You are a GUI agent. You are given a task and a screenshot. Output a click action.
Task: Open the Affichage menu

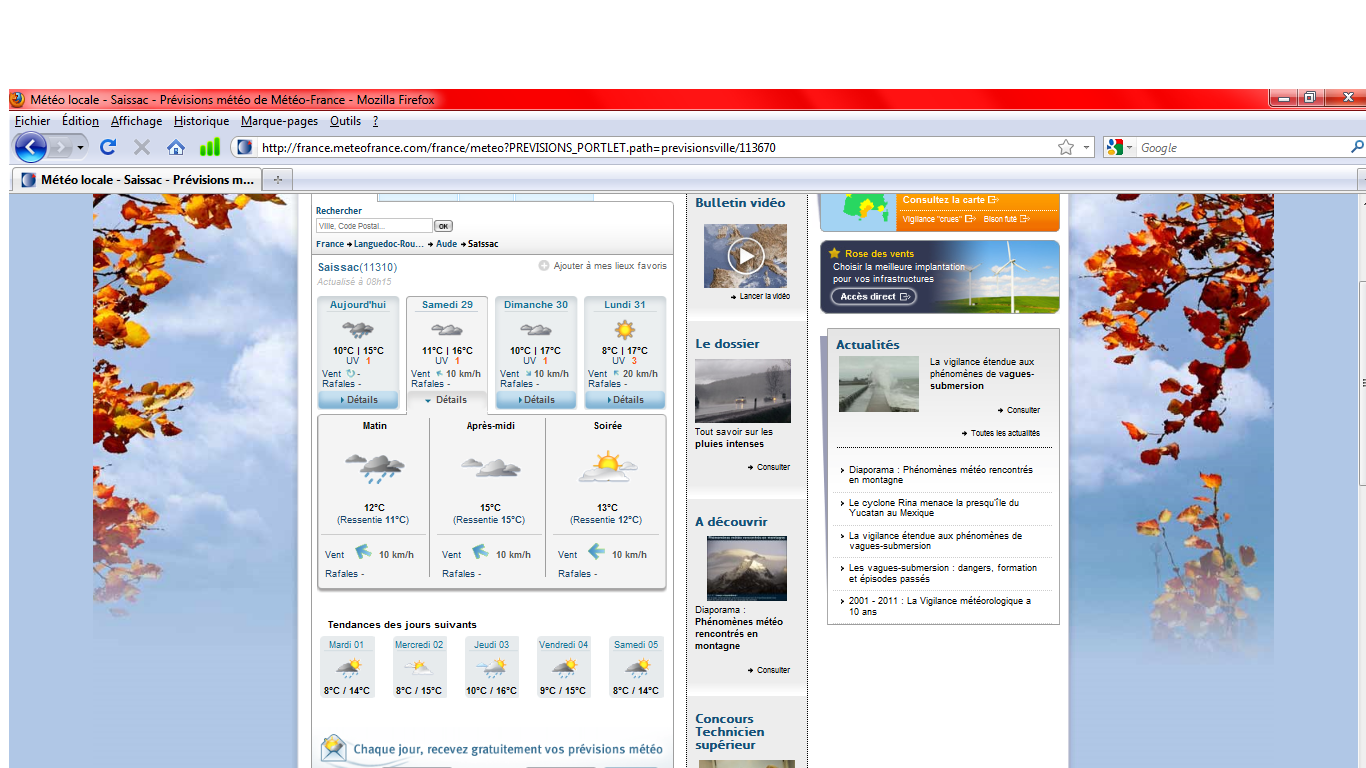tap(136, 121)
